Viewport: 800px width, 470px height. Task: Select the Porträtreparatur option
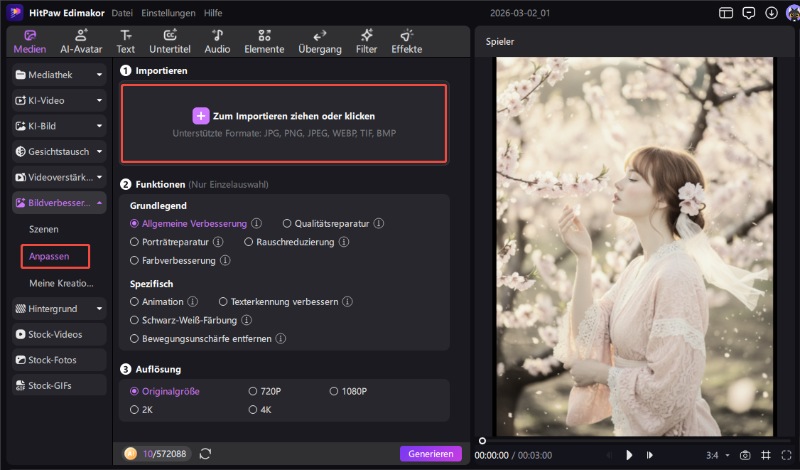point(135,242)
